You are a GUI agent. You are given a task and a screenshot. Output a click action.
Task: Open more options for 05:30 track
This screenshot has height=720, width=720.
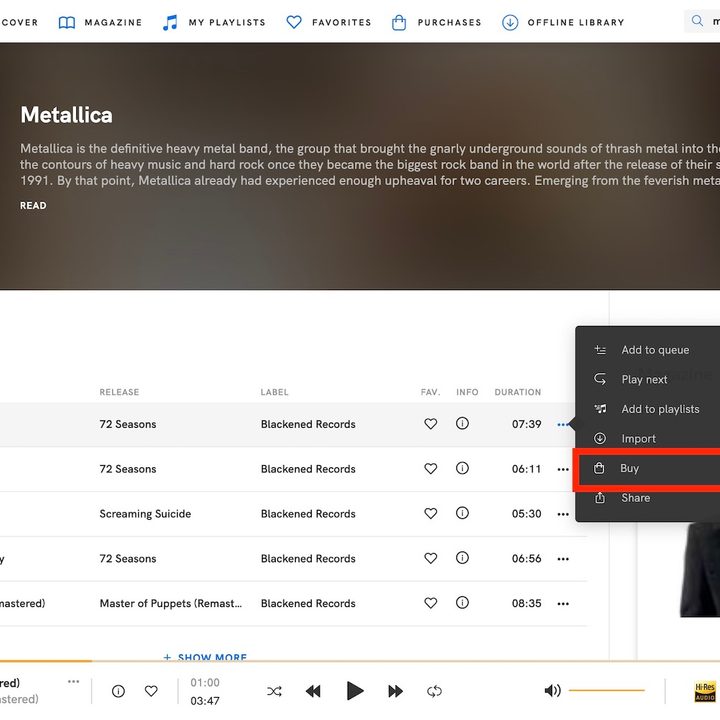pyautogui.click(x=563, y=514)
